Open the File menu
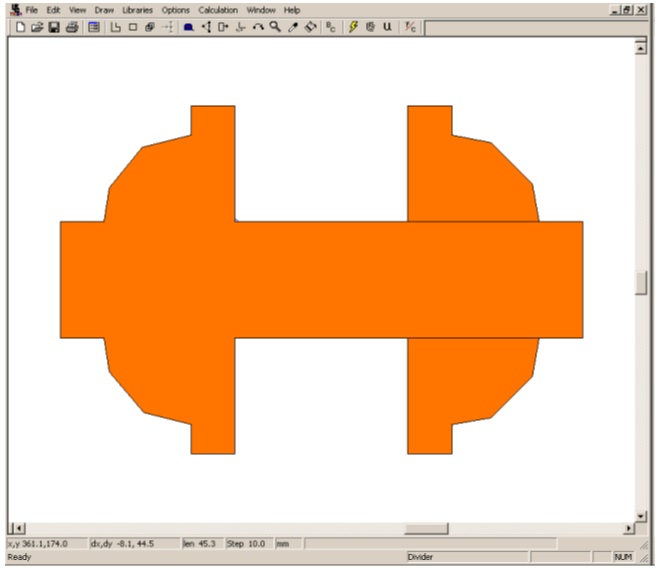Screen dimensions: 658x571 coord(32,9)
